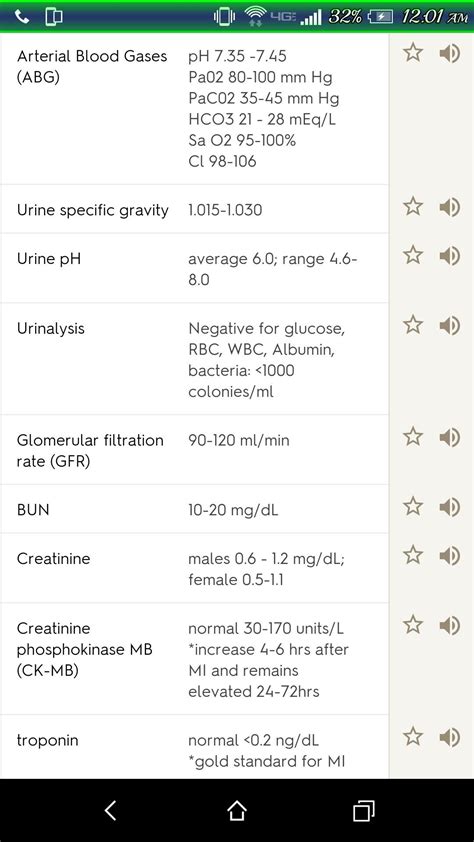
Task: Star the Urine specific gravity card
Action: pos(413,206)
